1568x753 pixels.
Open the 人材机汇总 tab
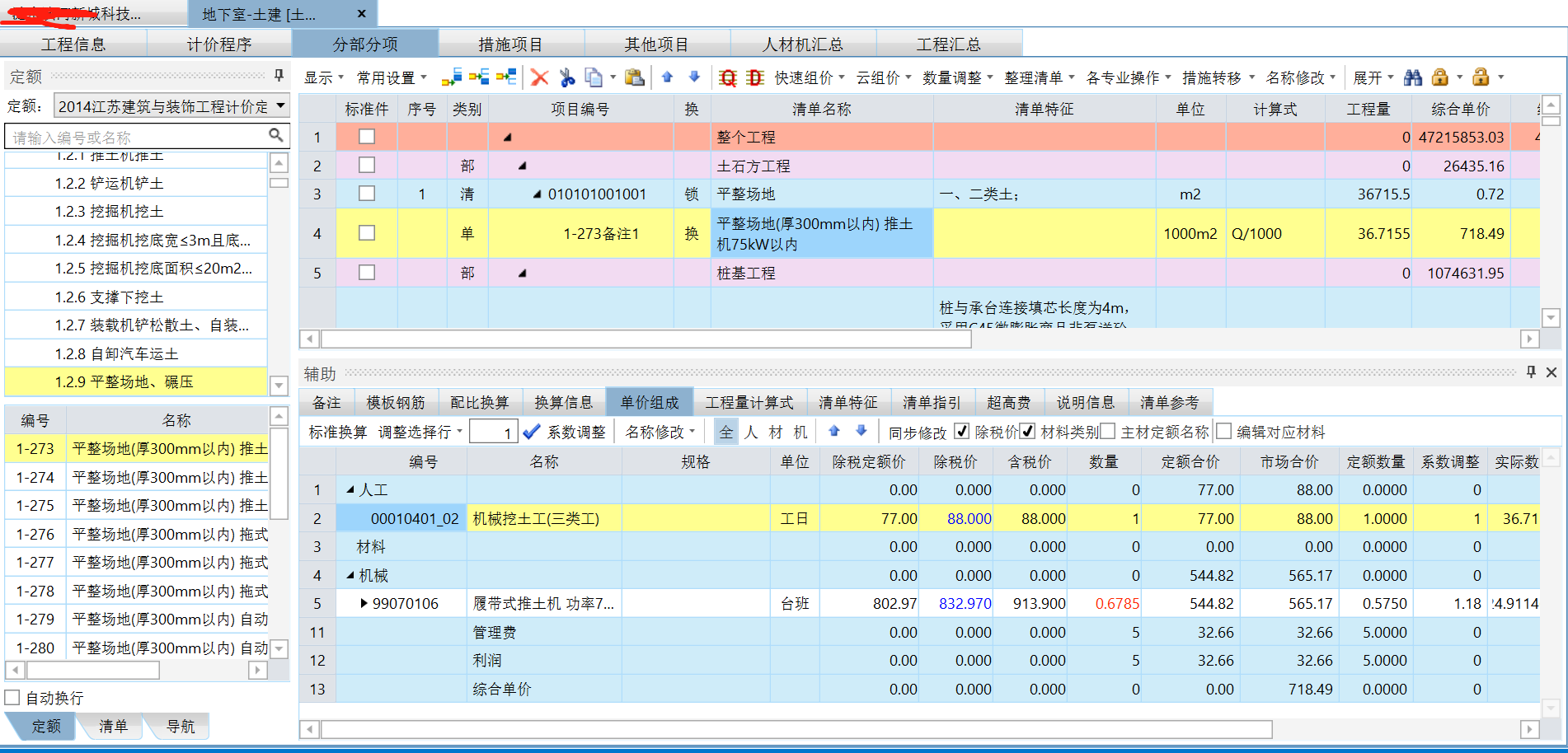click(x=803, y=44)
